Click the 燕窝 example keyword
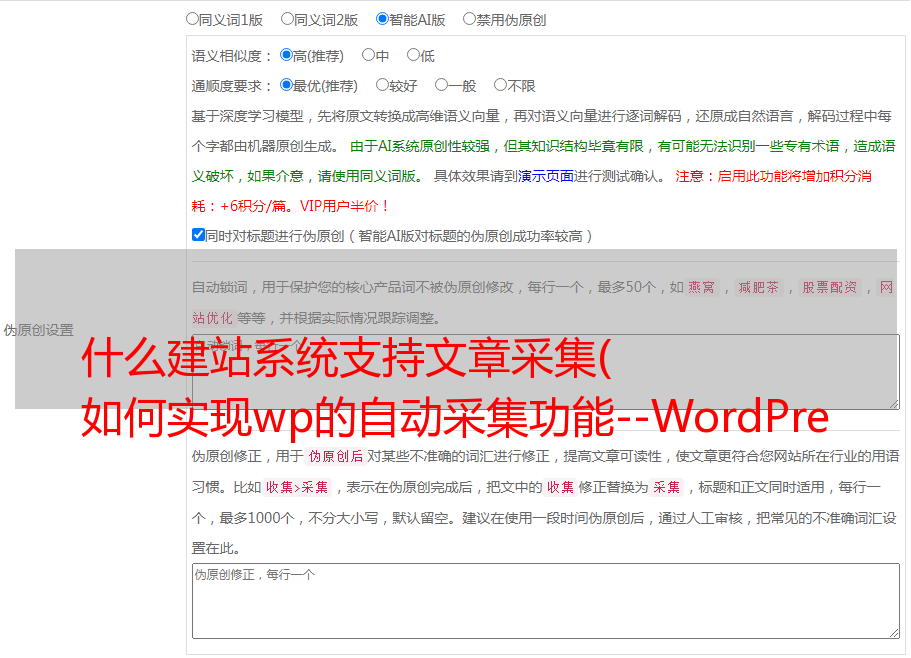The height and width of the screenshot is (658, 911). pyautogui.click(x=702, y=287)
